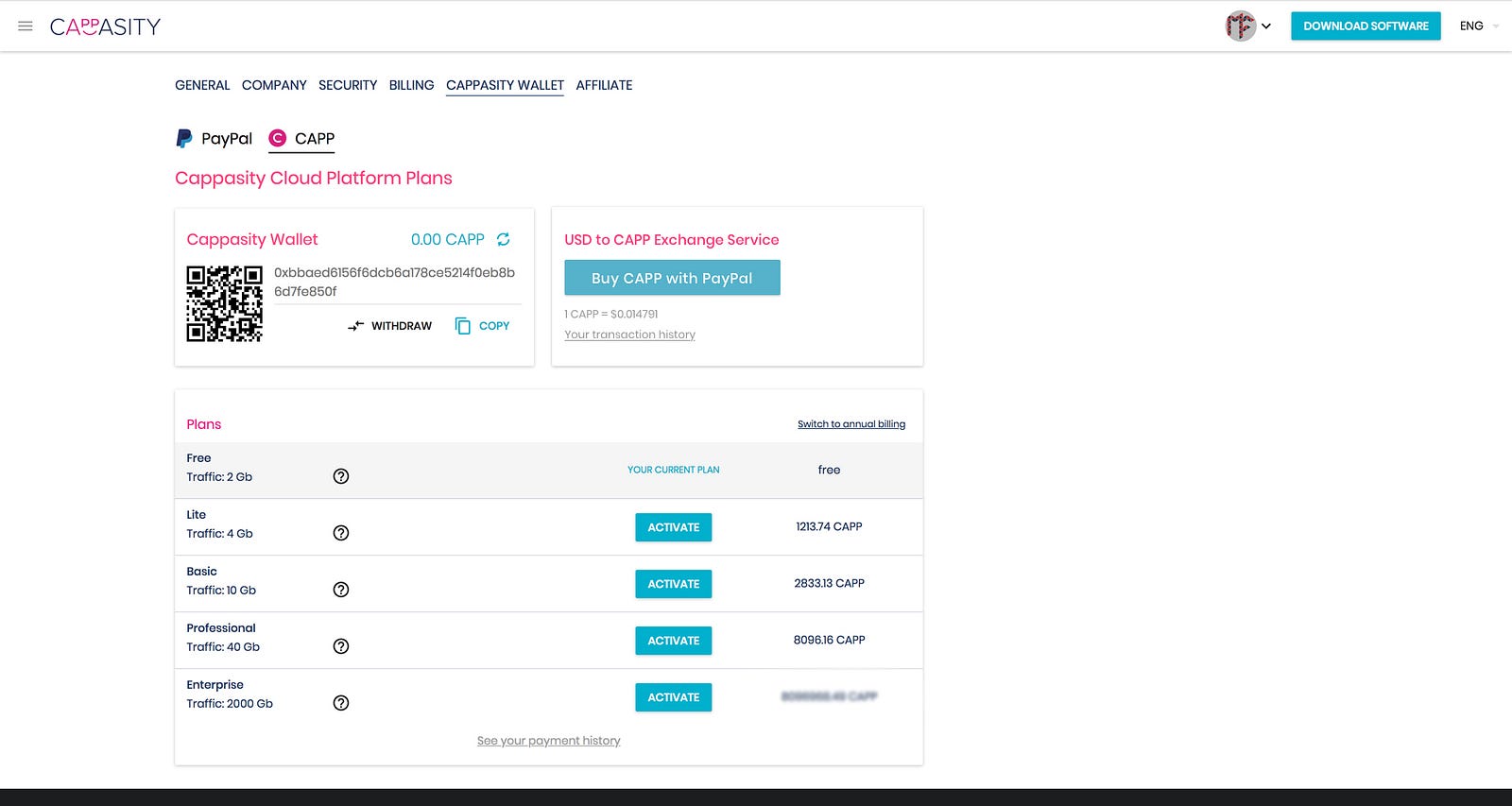Open the user avatar profile
Screen dimensions: 1512x806
[1241, 26]
